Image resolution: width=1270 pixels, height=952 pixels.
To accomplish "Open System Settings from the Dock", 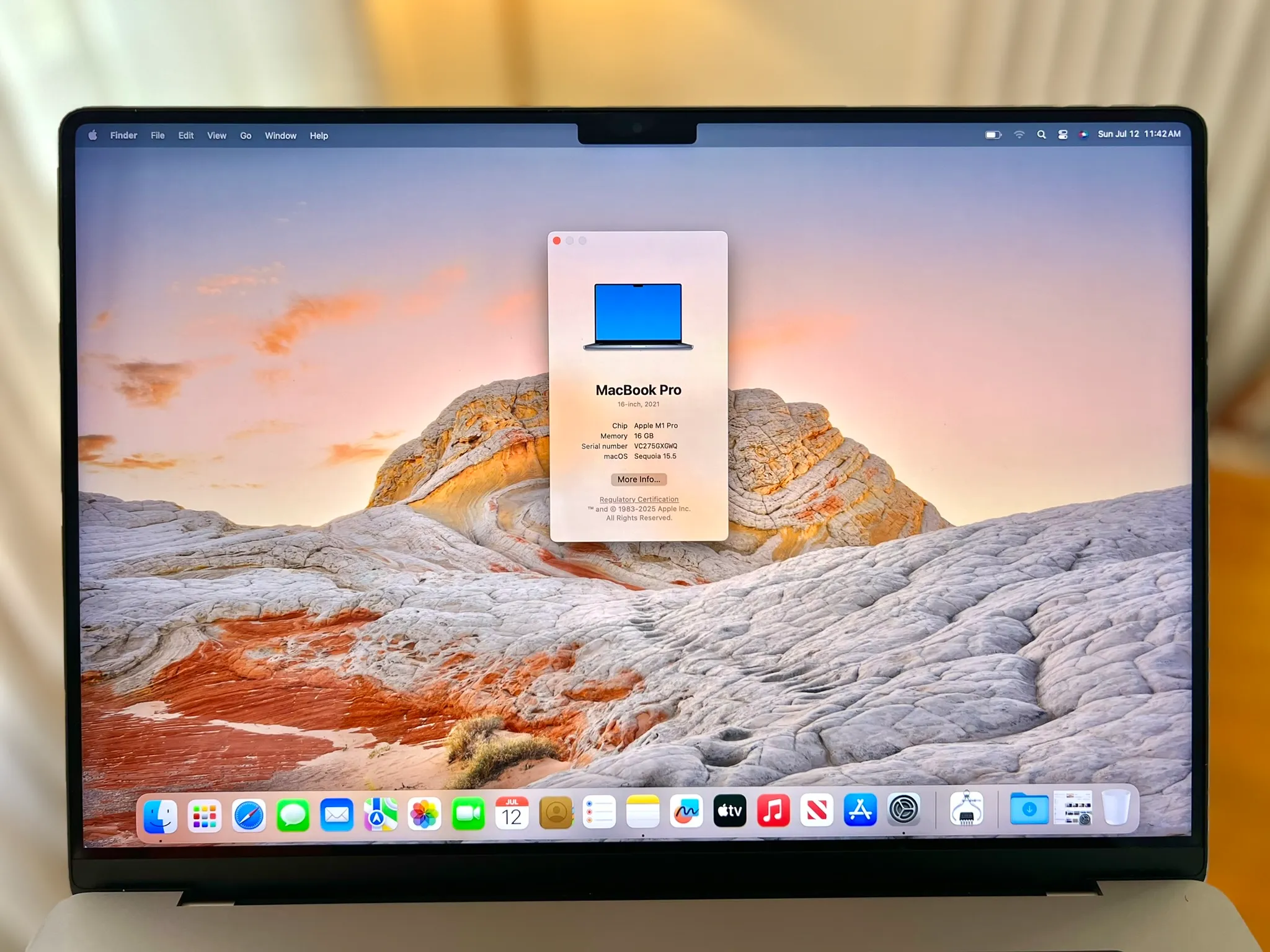I will pyautogui.click(x=904, y=809).
